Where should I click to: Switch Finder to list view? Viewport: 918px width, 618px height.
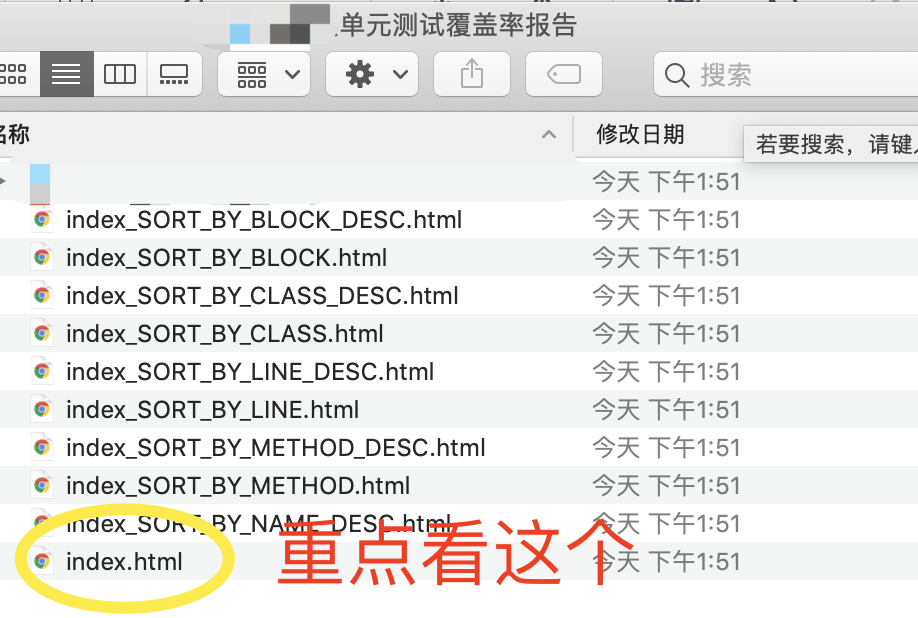66,73
